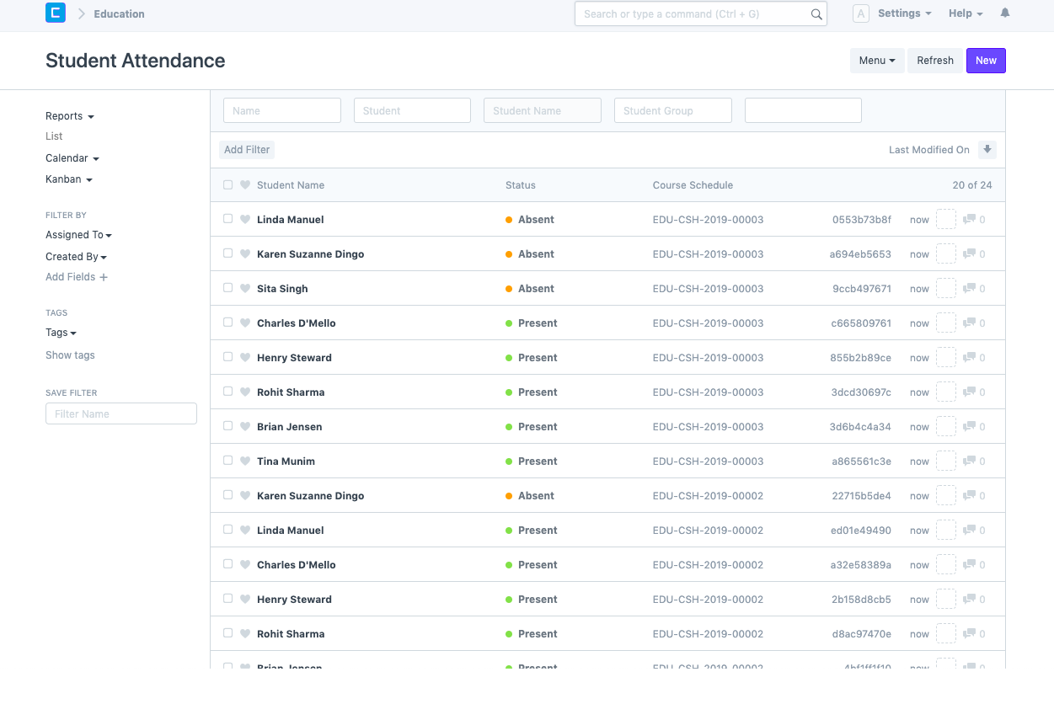The width and height of the screenshot is (1054, 720).
Task: Toggle sort direction arrow button
Action: (x=987, y=150)
